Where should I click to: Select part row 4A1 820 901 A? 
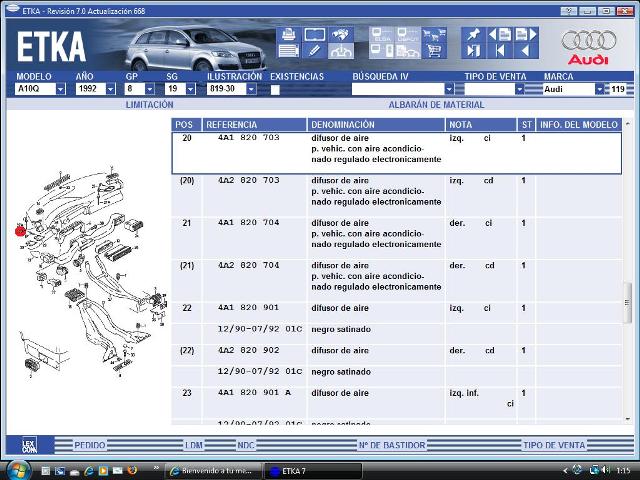click(x=397, y=403)
